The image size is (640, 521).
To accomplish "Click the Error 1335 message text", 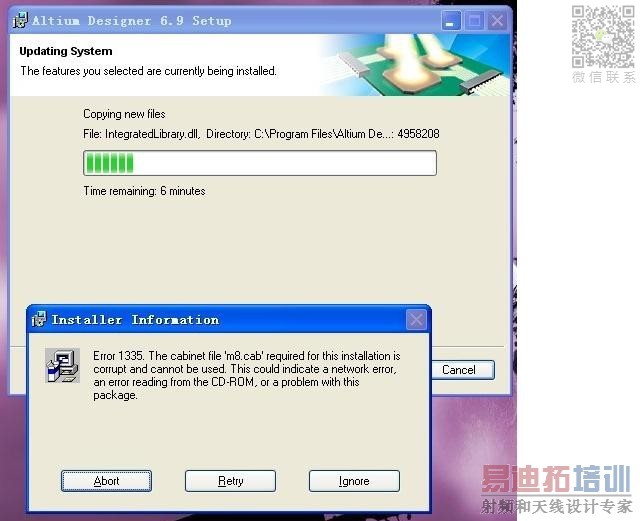I will click(x=247, y=375).
